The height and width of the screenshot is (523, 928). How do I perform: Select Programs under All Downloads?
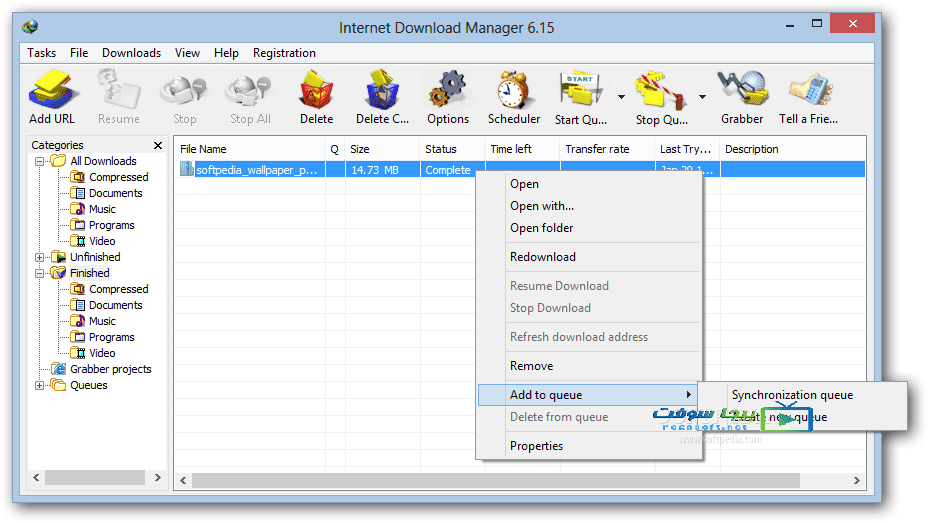point(111,225)
